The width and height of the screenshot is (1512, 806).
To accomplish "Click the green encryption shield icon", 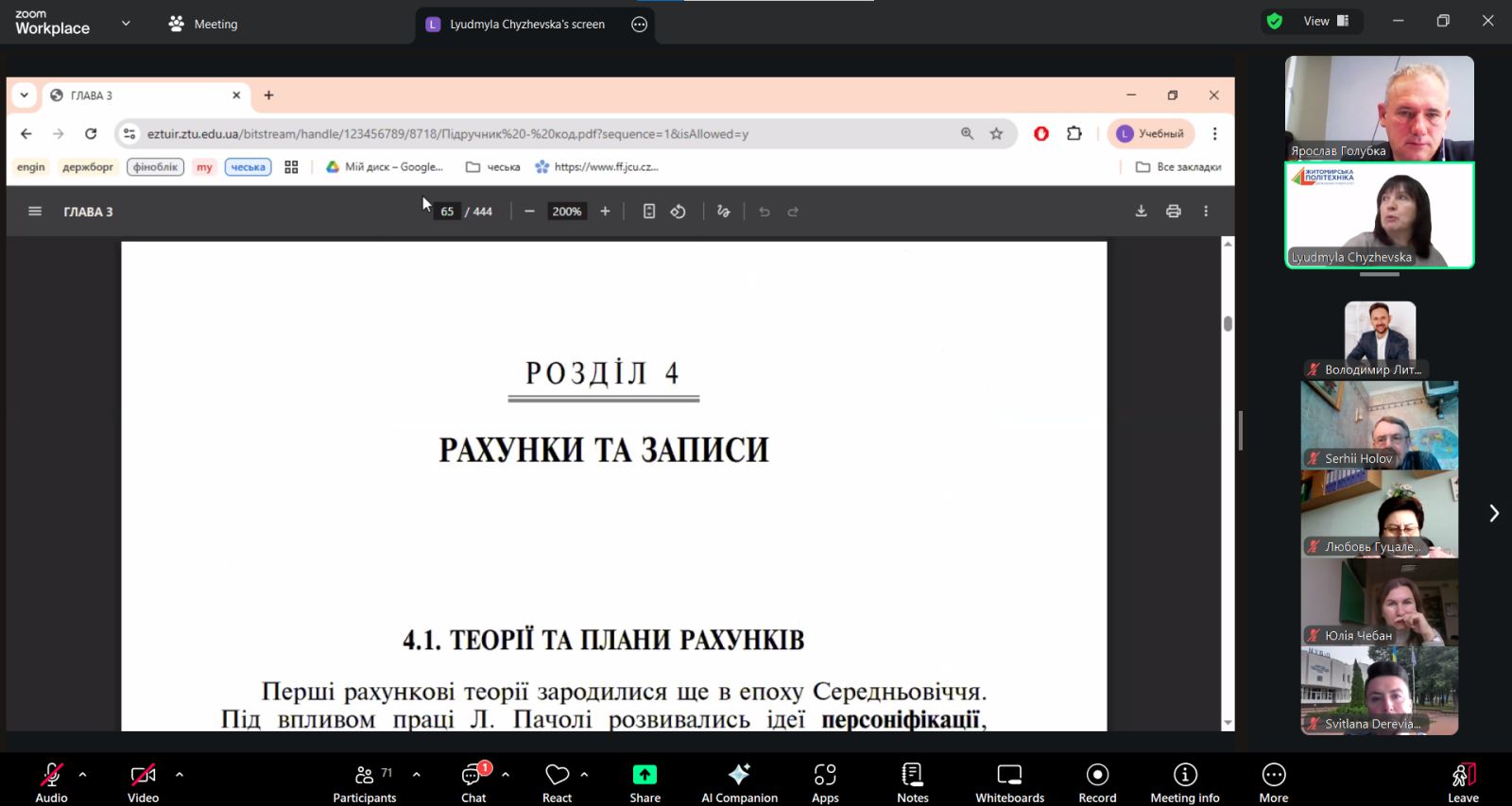I will (x=1275, y=21).
